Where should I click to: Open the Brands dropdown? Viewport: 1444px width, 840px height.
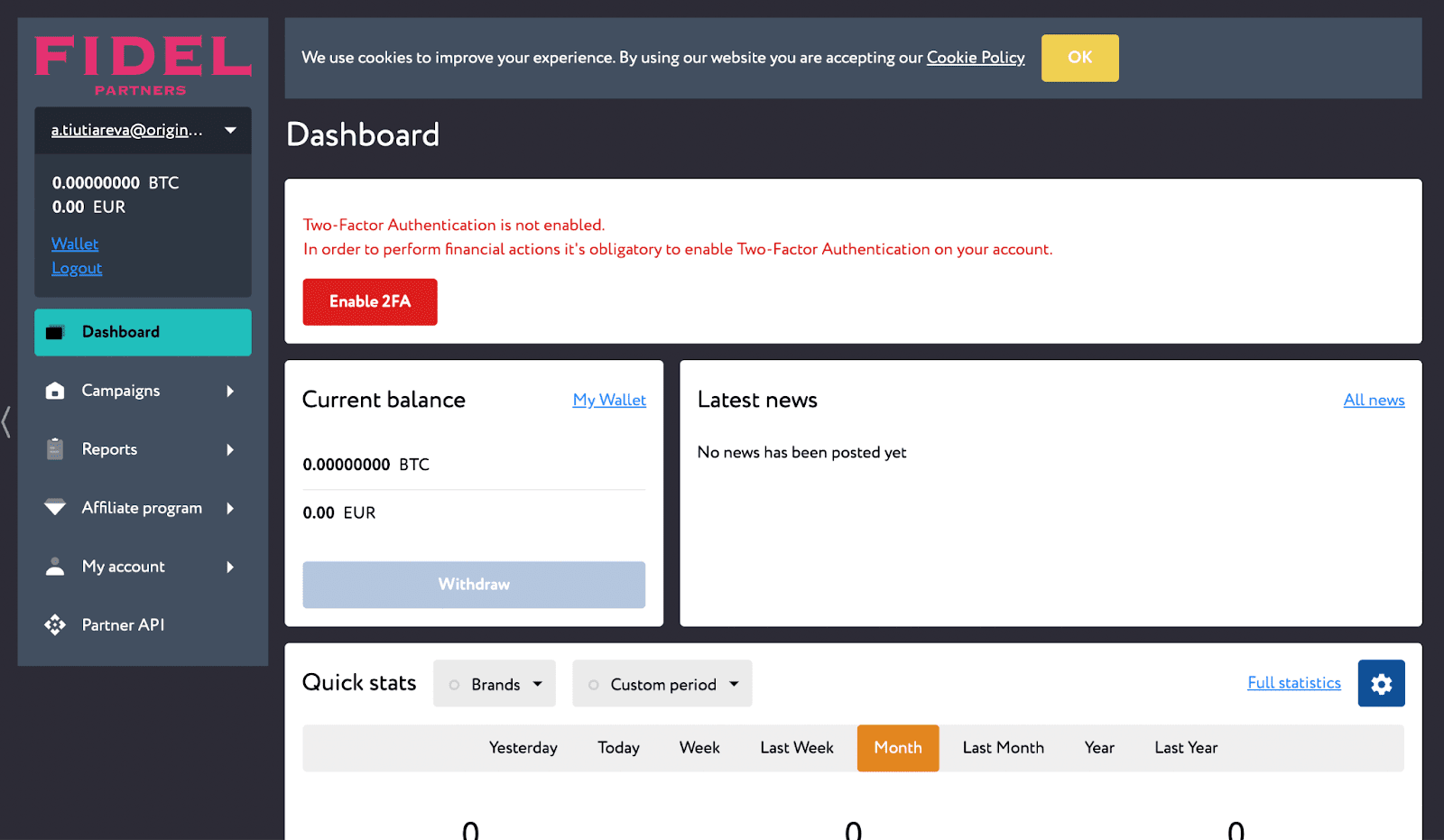495,684
